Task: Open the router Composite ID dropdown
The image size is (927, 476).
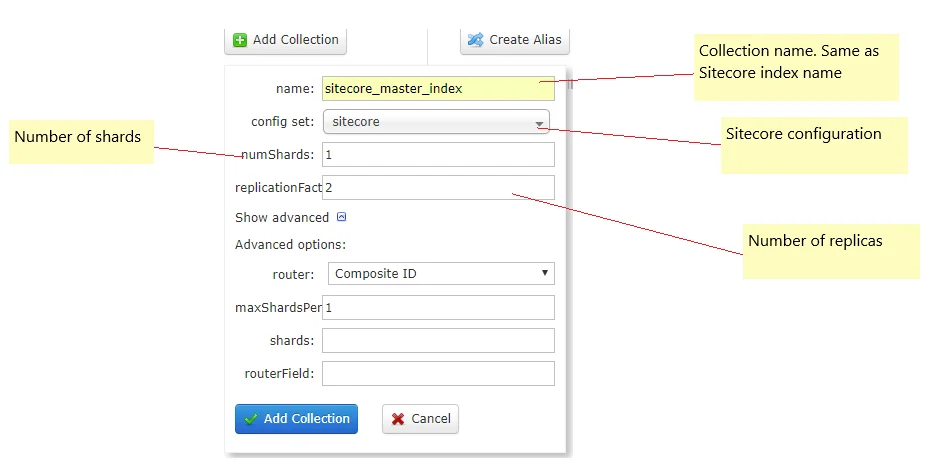Action: pos(441,274)
